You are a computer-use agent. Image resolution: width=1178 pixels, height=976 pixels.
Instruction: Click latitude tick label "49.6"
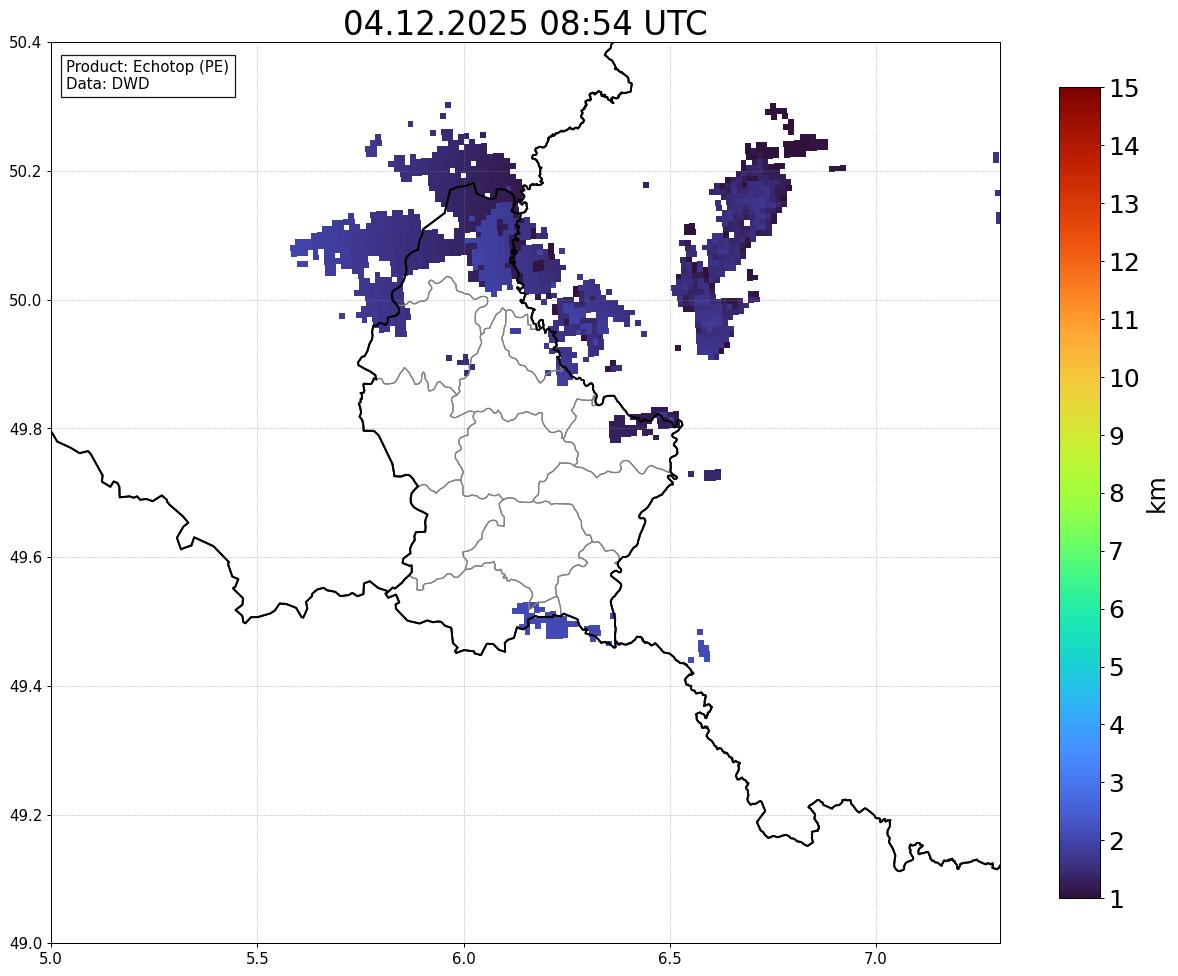click(x=25, y=557)
